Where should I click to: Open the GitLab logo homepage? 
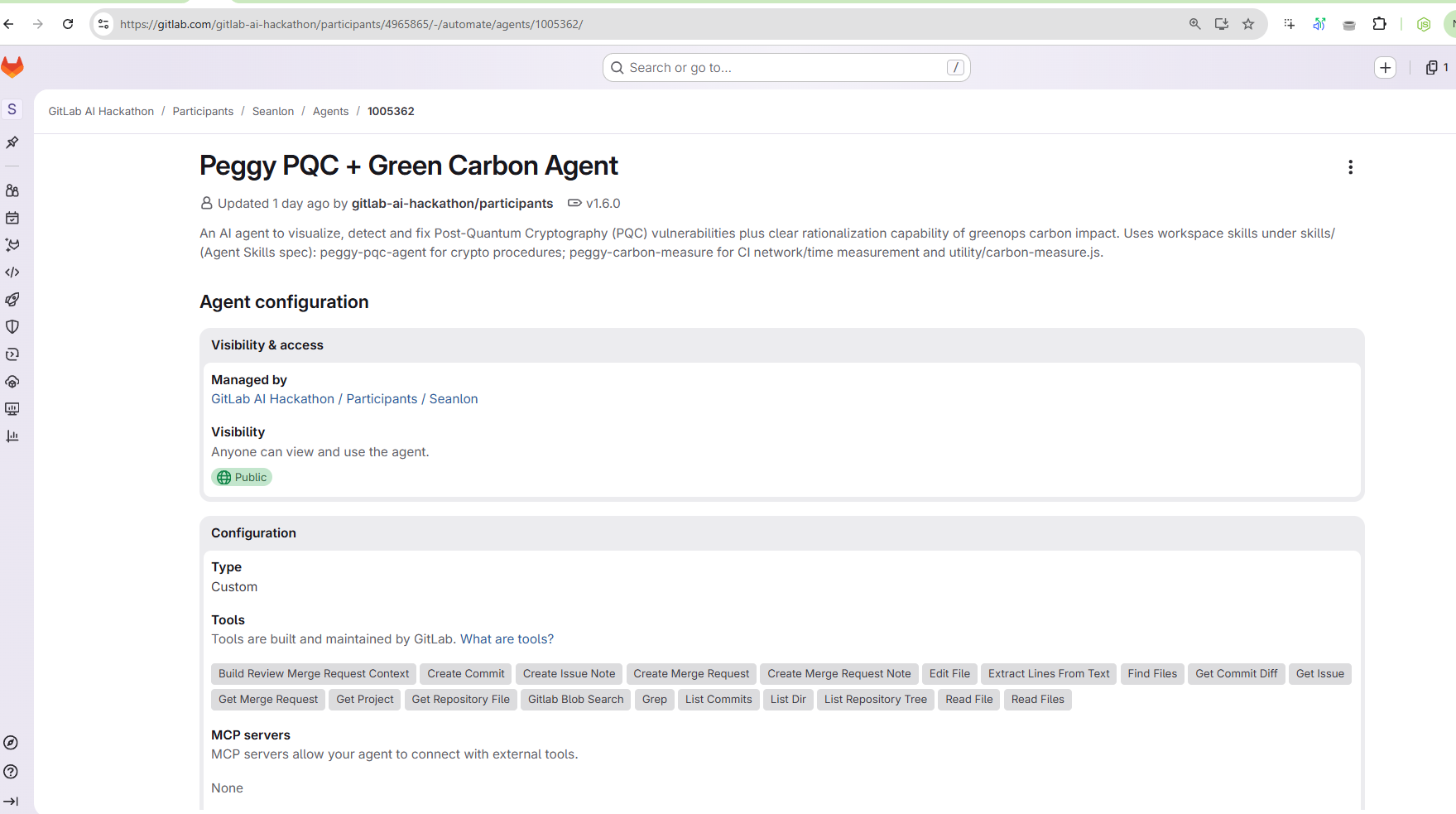[12, 67]
